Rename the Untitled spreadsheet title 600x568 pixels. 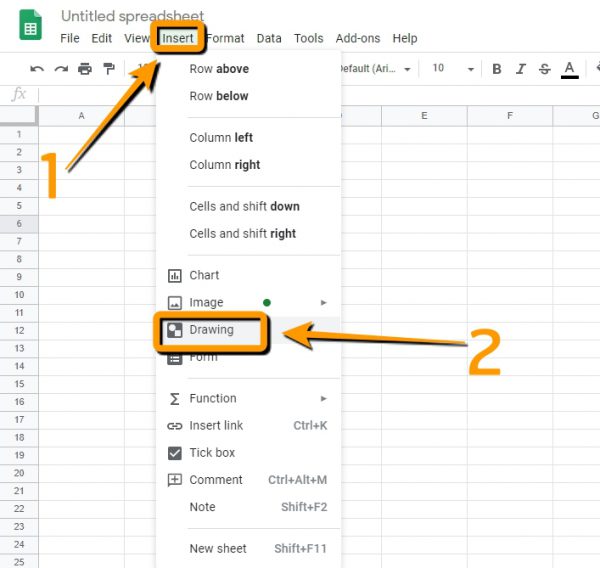(132, 16)
